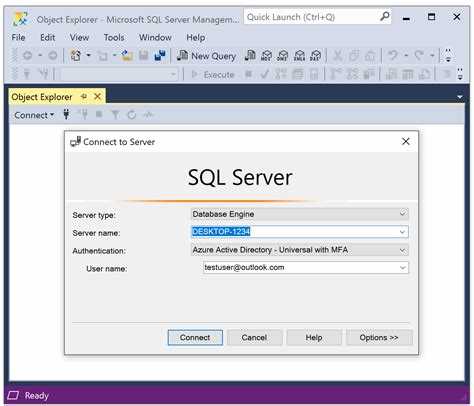Click the Save All toolbar icon
The width and height of the screenshot is (474, 406).
click(160, 55)
